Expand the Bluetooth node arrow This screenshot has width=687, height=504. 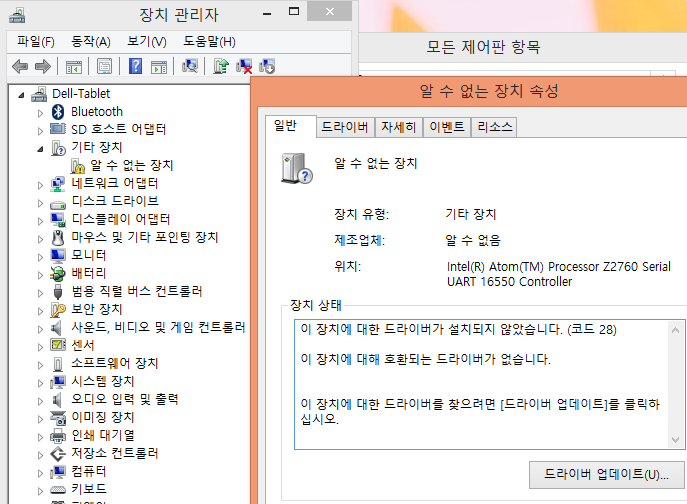40,113
